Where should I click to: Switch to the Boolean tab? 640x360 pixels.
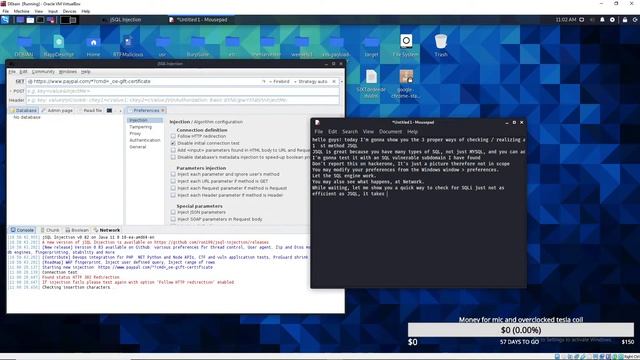[x=77, y=230]
